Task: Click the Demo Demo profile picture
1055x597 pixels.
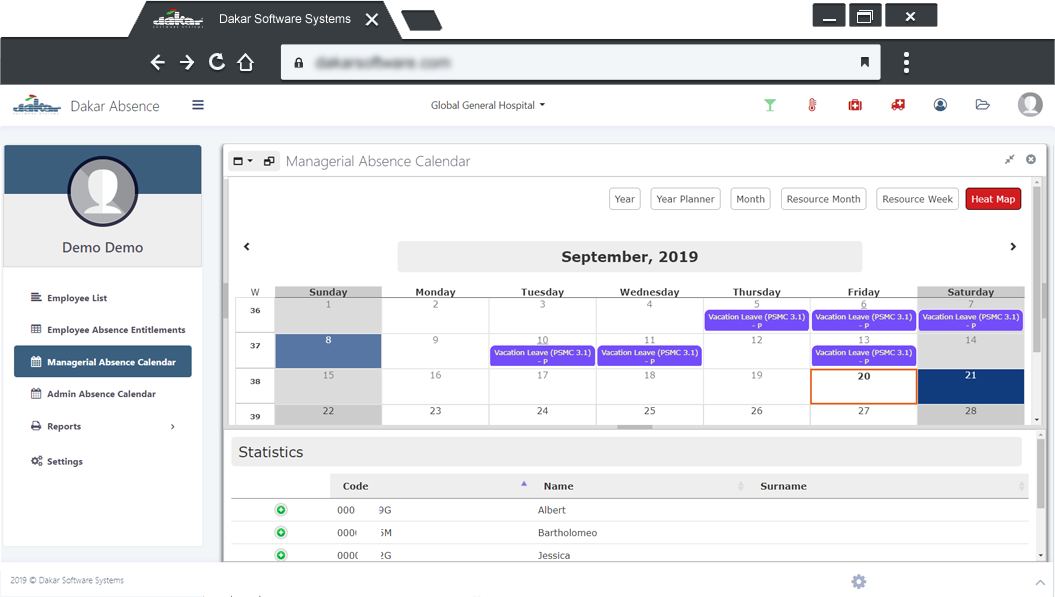Action: click(103, 192)
